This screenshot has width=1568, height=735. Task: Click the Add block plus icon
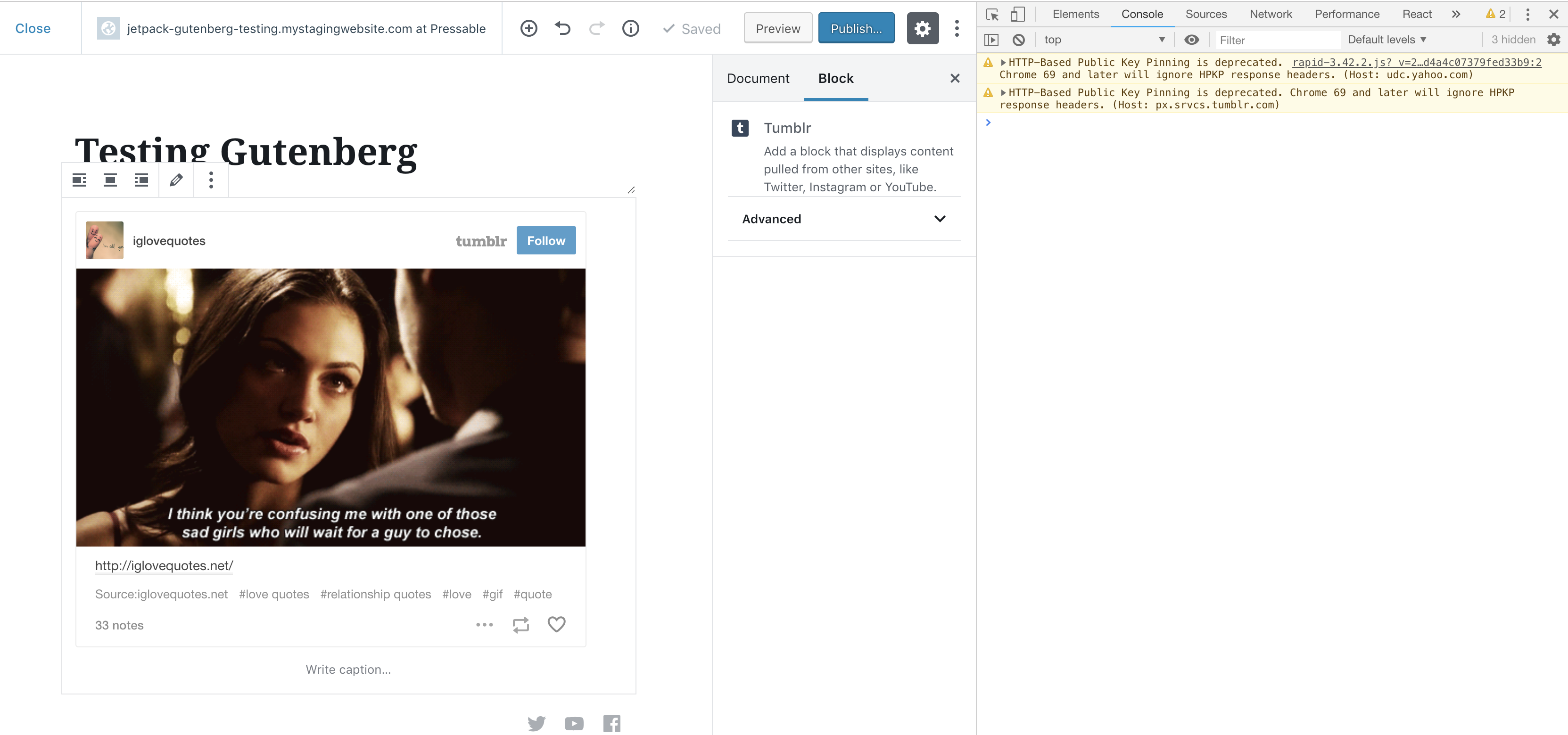pyautogui.click(x=528, y=29)
